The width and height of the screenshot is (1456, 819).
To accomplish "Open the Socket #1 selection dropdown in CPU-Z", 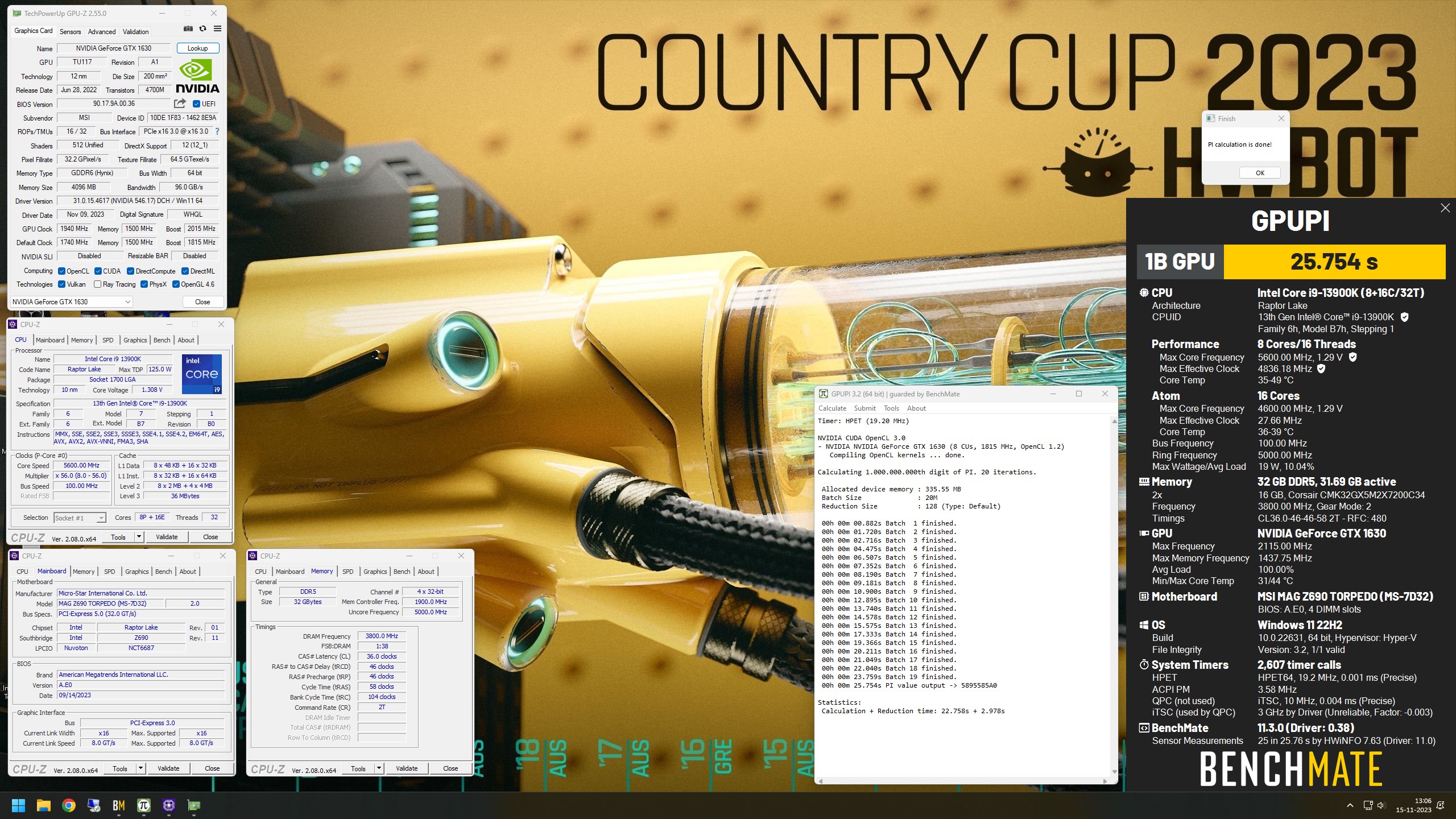I will pyautogui.click(x=80, y=518).
